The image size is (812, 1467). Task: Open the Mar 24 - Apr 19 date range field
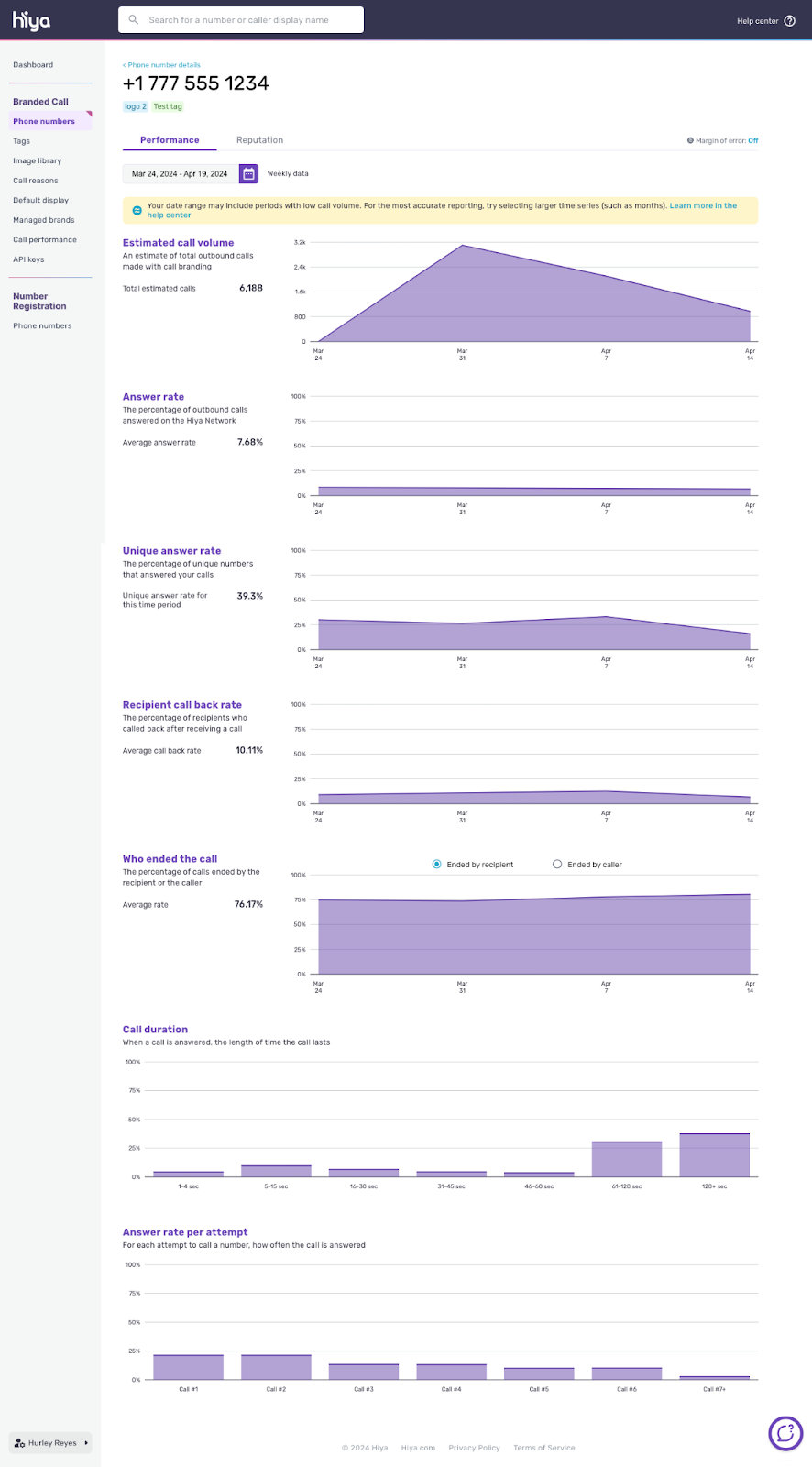click(180, 174)
